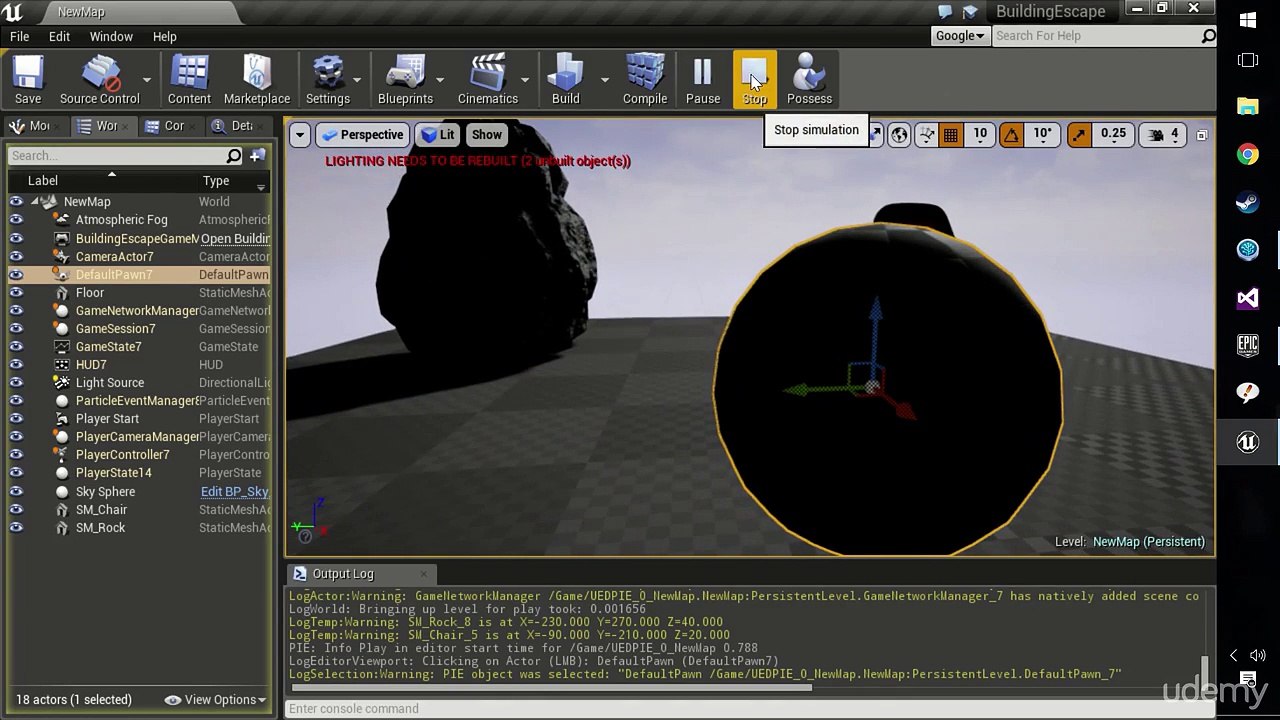Toggle visibility of Sky Sphere

[16, 491]
